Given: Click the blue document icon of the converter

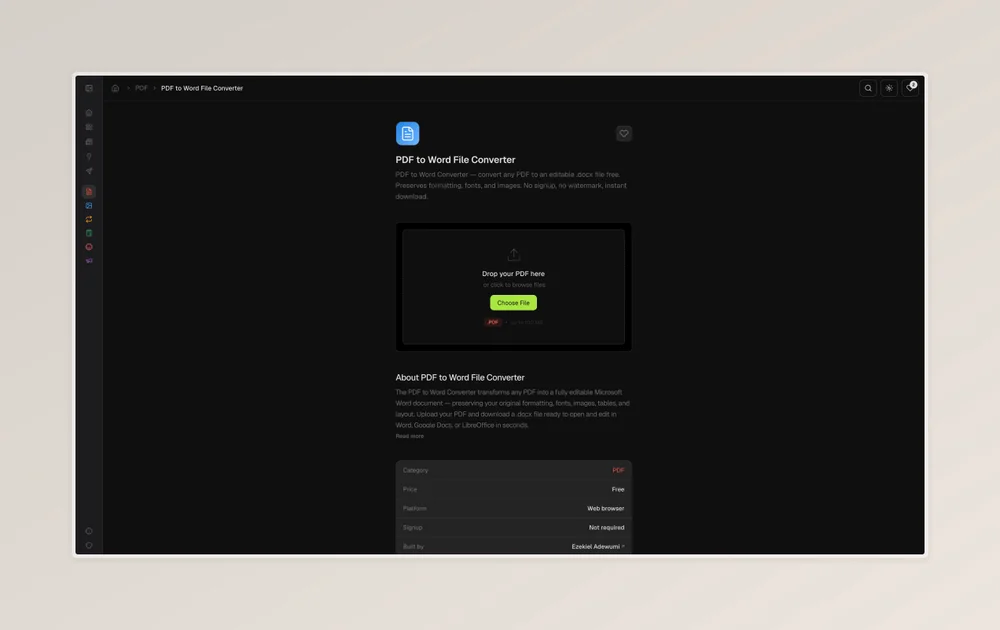Looking at the screenshot, I should tap(407, 133).
